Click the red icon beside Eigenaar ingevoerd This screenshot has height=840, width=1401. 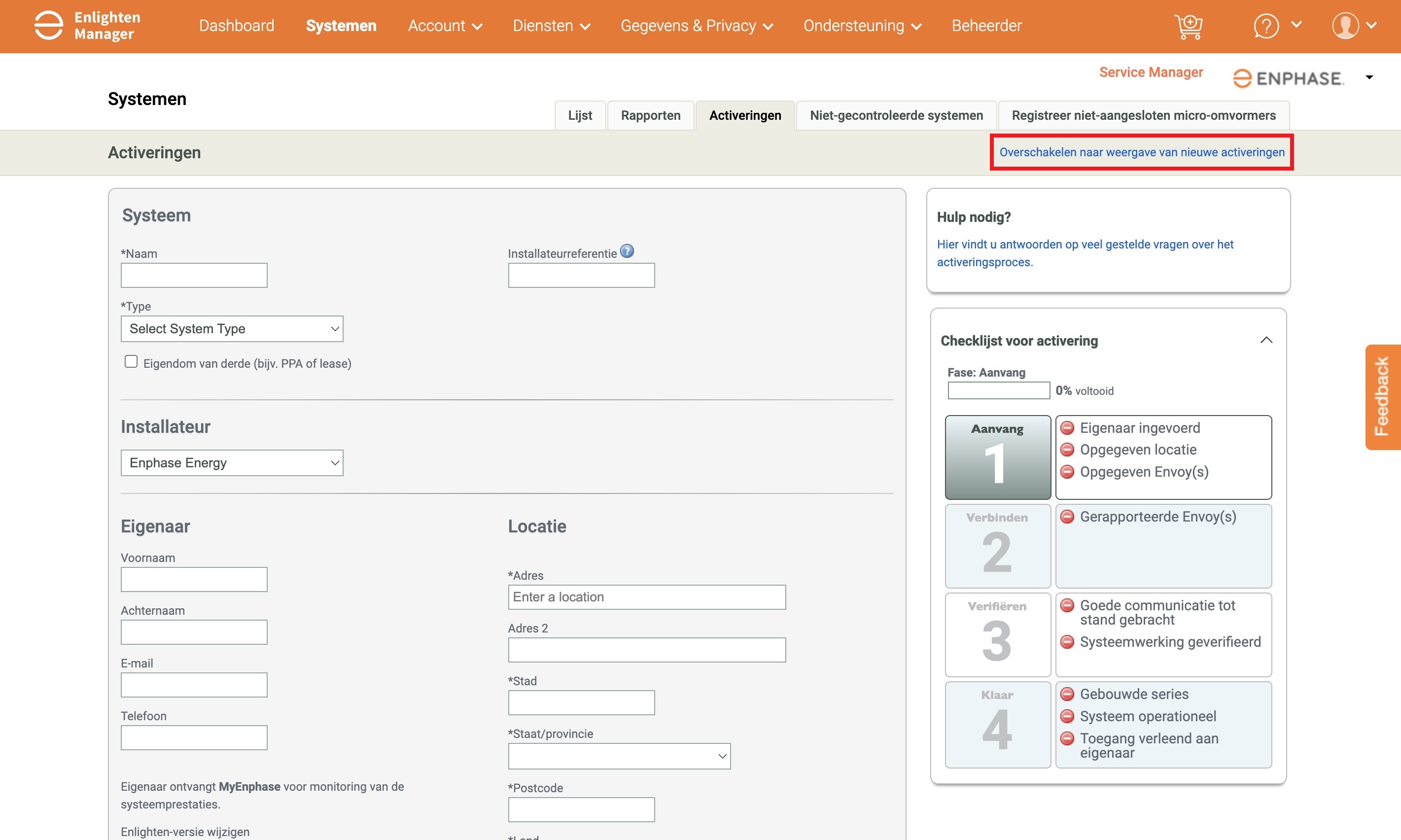[1067, 428]
